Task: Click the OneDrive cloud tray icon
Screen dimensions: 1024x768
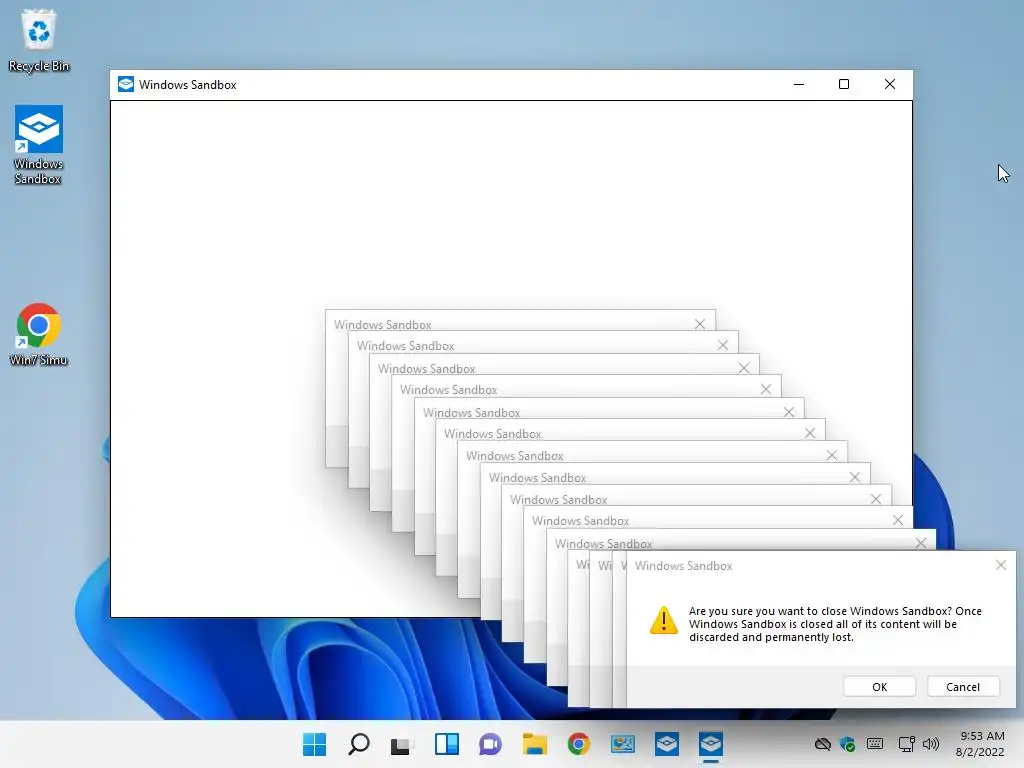Action: [x=823, y=744]
